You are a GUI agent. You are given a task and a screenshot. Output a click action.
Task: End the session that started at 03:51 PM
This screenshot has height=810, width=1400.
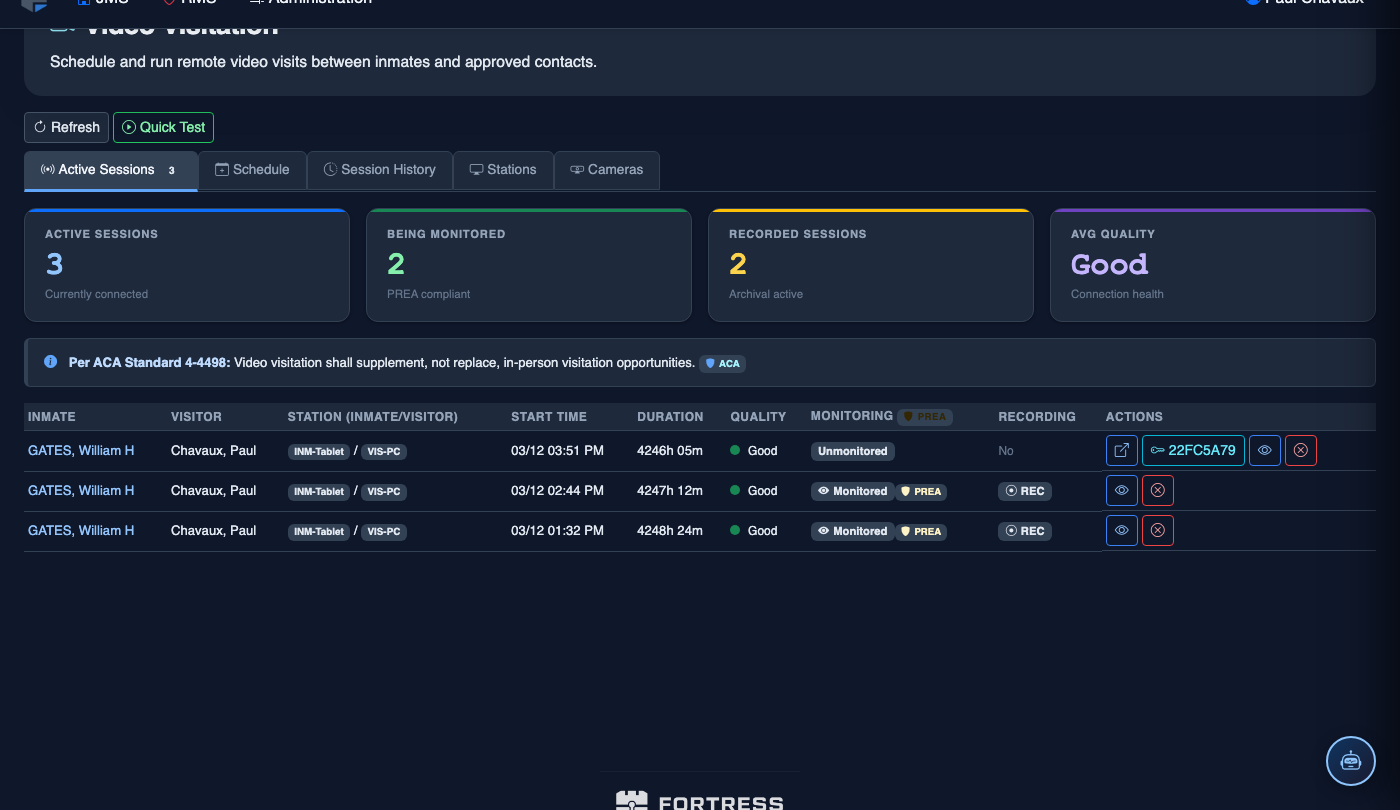[x=1301, y=451]
